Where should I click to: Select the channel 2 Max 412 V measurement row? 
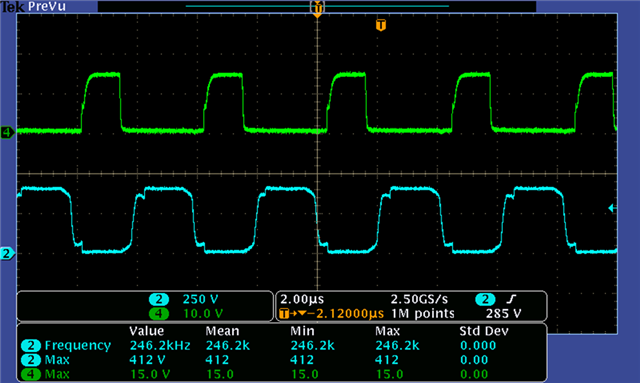pyautogui.click(x=282, y=360)
